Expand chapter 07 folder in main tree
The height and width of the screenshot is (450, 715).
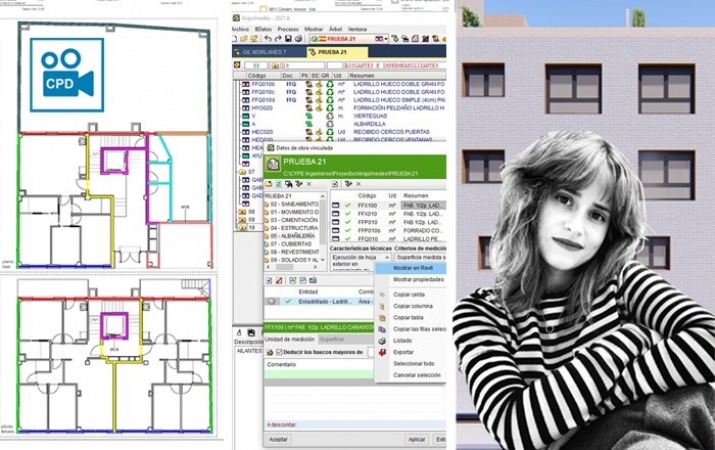[x=242, y=172]
